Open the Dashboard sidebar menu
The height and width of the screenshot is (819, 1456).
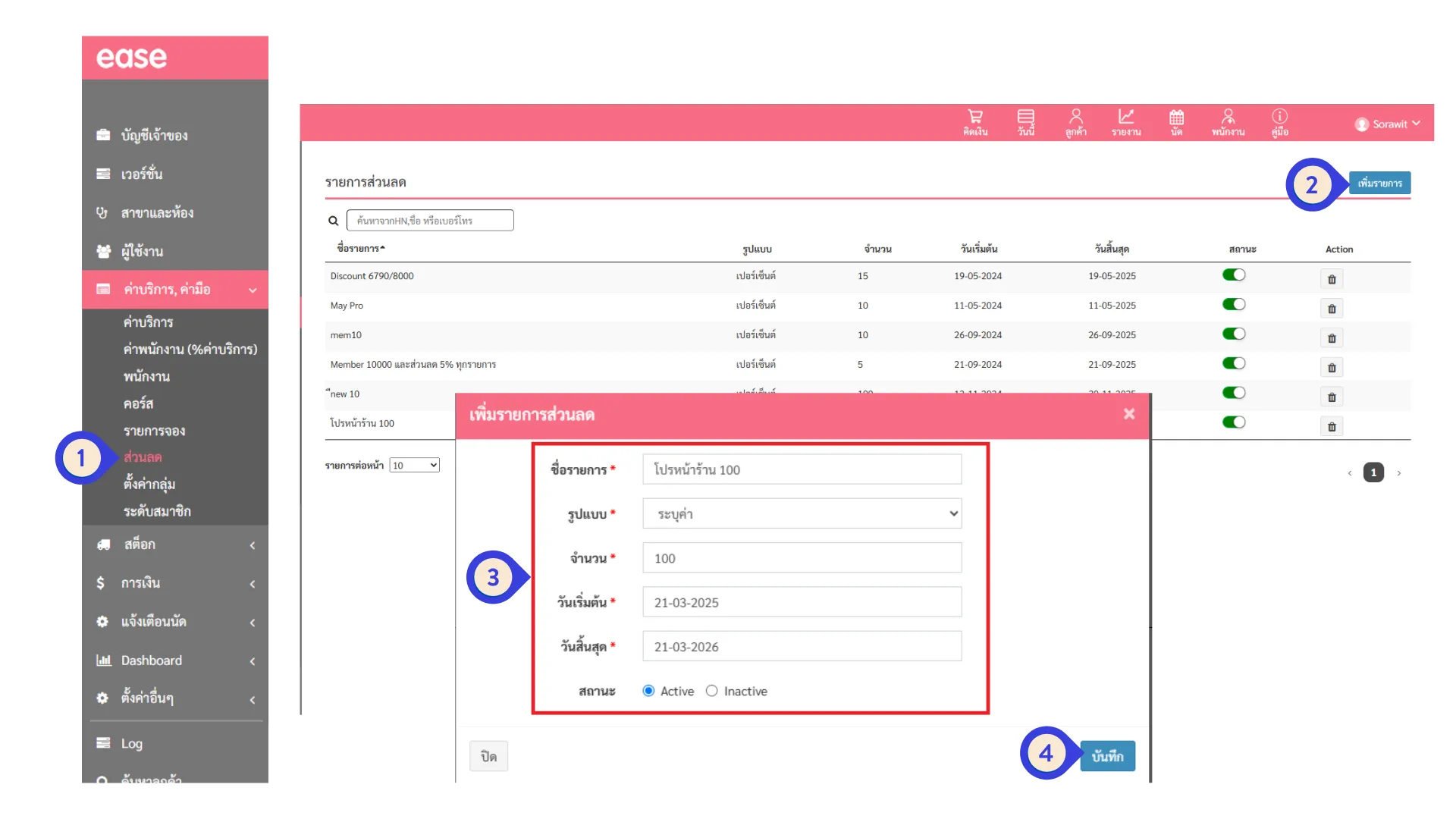pos(152,661)
